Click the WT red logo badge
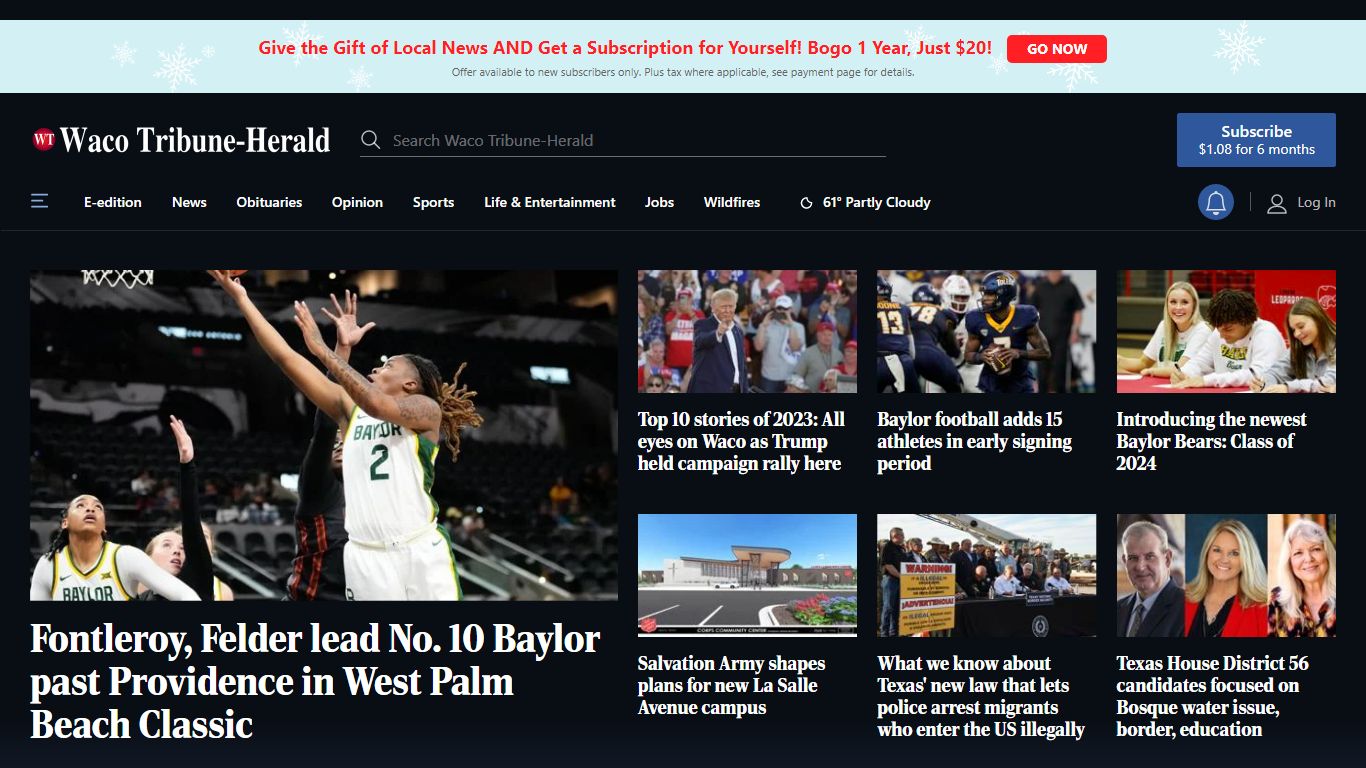This screenshot has width=1366, height=768. 43,140
